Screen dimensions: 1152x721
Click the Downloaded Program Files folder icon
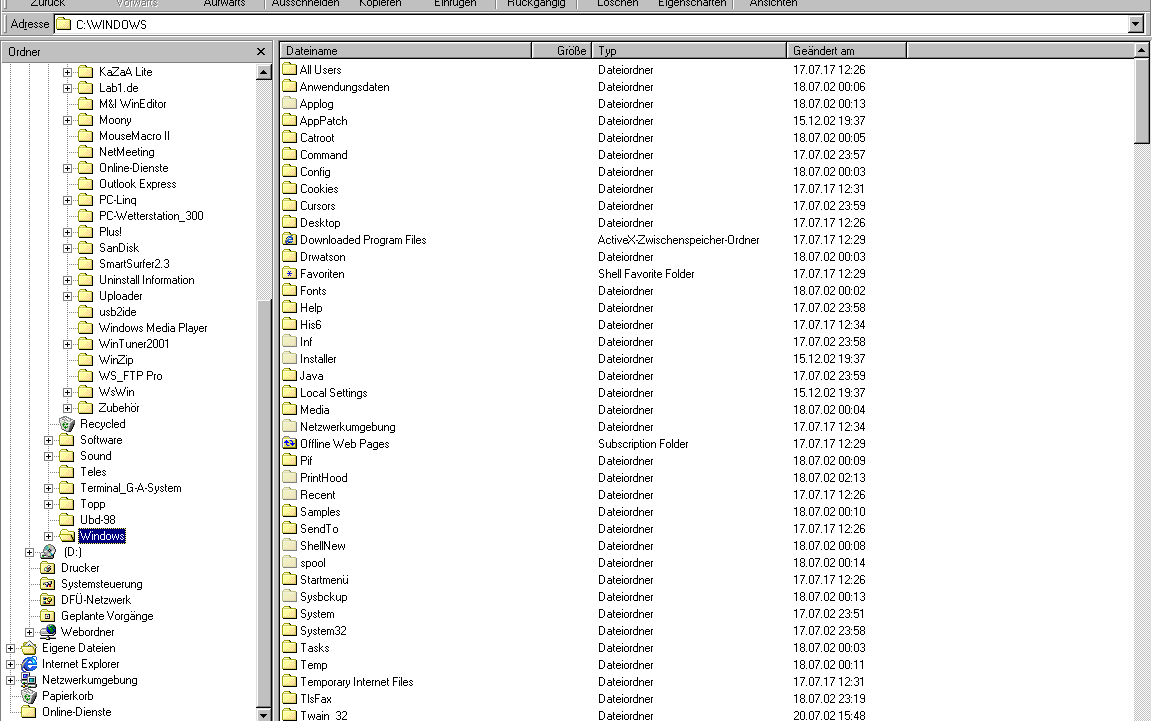[290, 240]
